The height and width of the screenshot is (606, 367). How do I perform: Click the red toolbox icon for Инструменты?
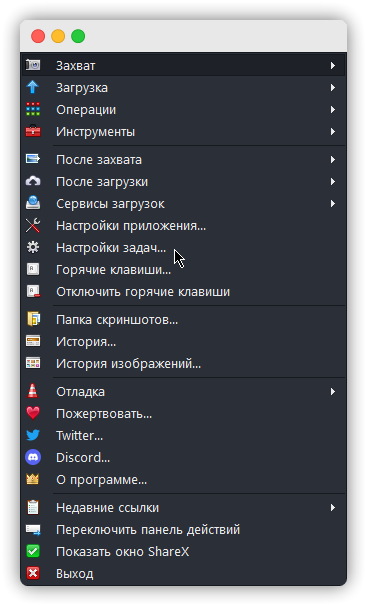point(33,131)
